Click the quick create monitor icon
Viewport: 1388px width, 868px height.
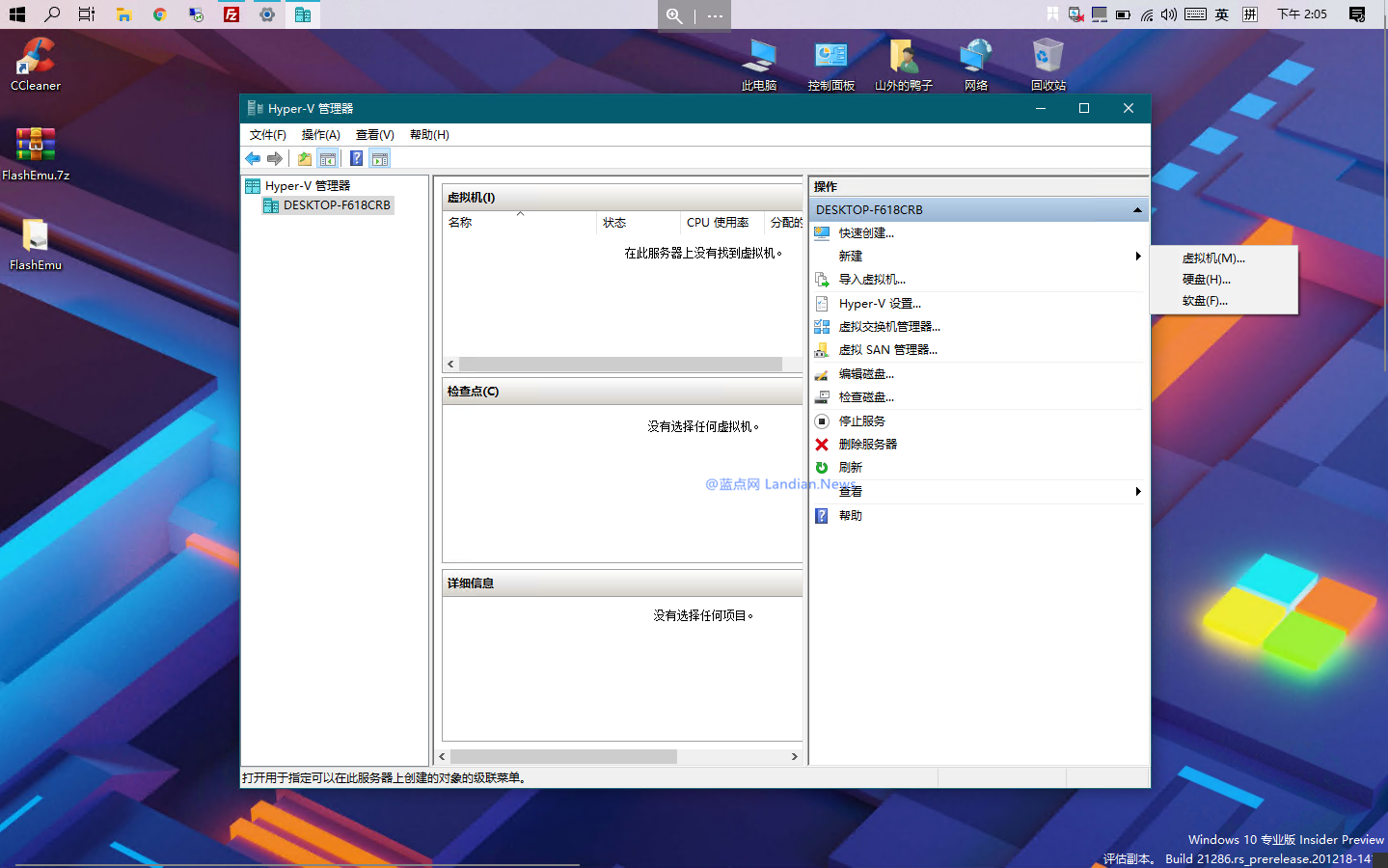point(822,233)
